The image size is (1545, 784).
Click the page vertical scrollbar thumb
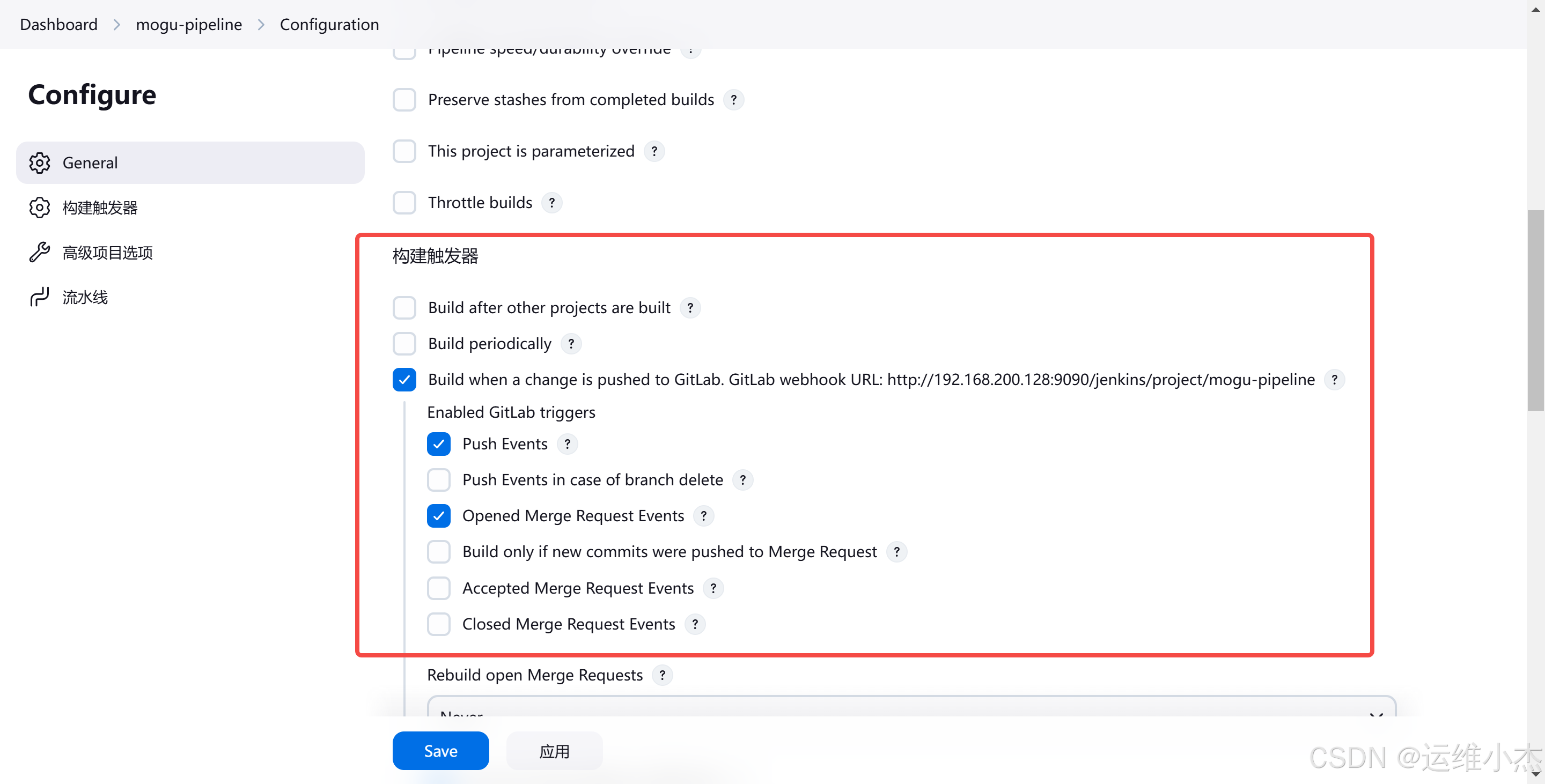1535,310
